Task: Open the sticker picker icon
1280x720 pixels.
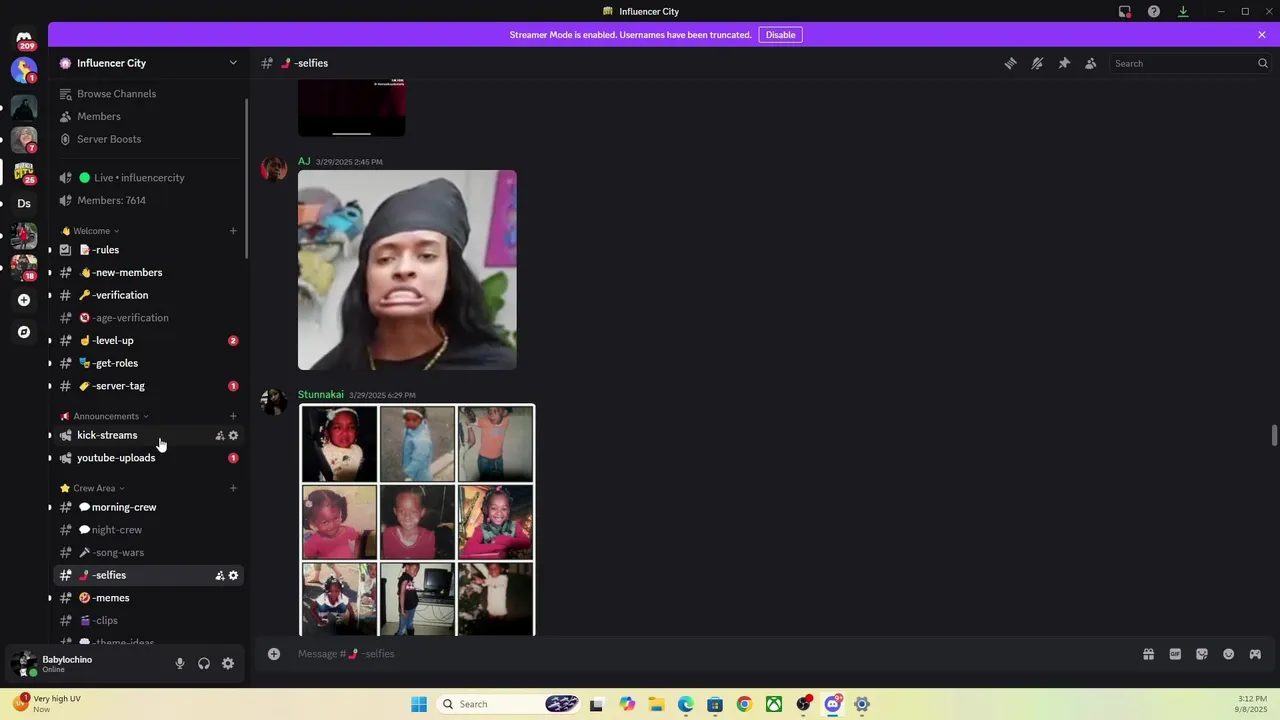Action: tap(1202, 654)
